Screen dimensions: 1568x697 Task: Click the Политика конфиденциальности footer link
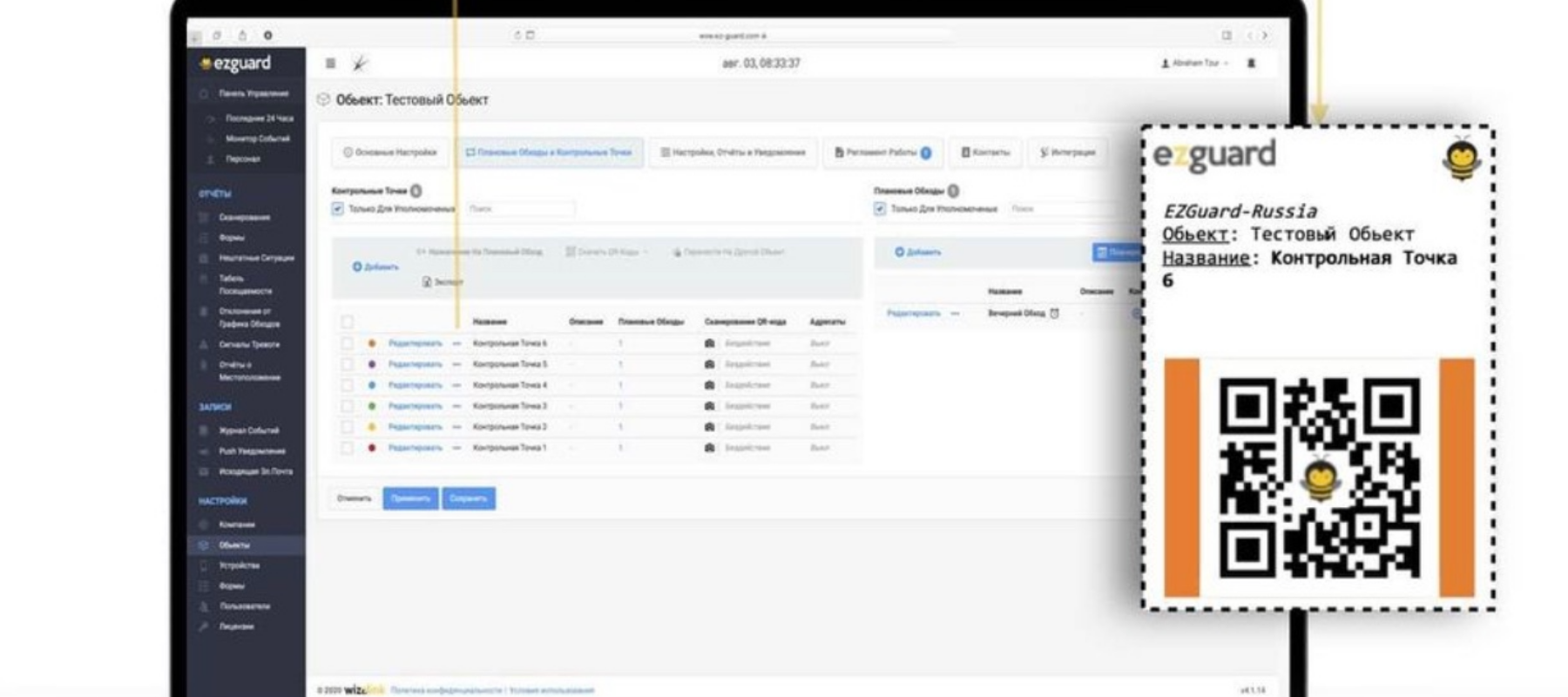(x=447, y=690)
